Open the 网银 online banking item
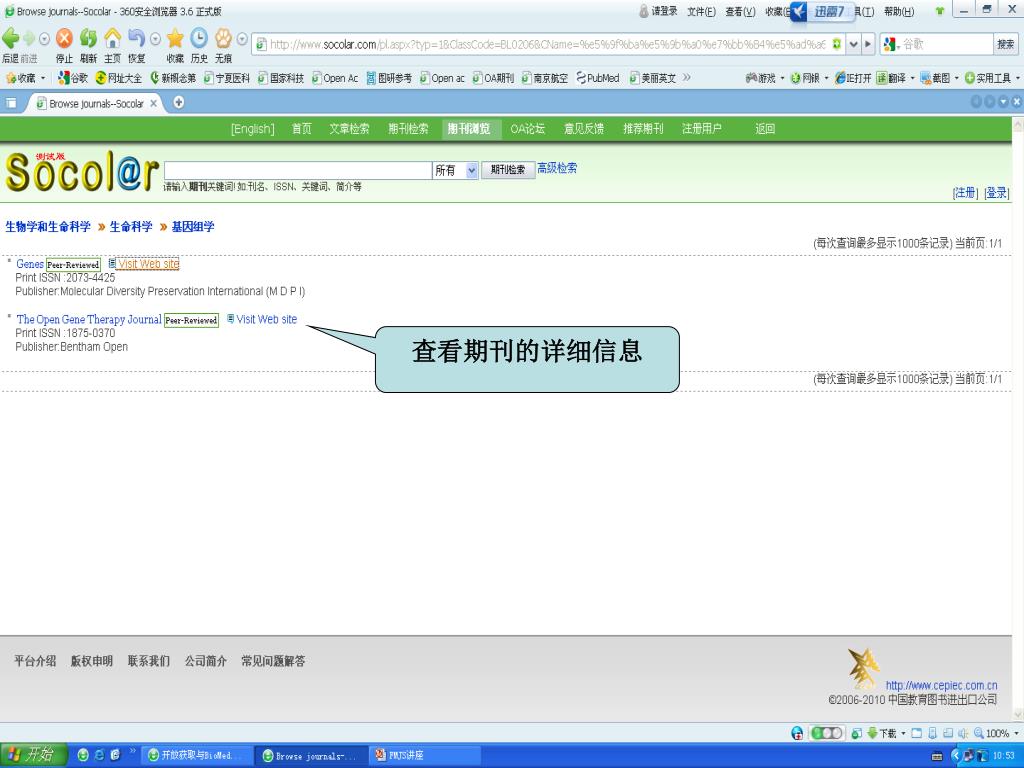Image resolution: width=1024 pixels, height=768 pixels. (806, 78)
